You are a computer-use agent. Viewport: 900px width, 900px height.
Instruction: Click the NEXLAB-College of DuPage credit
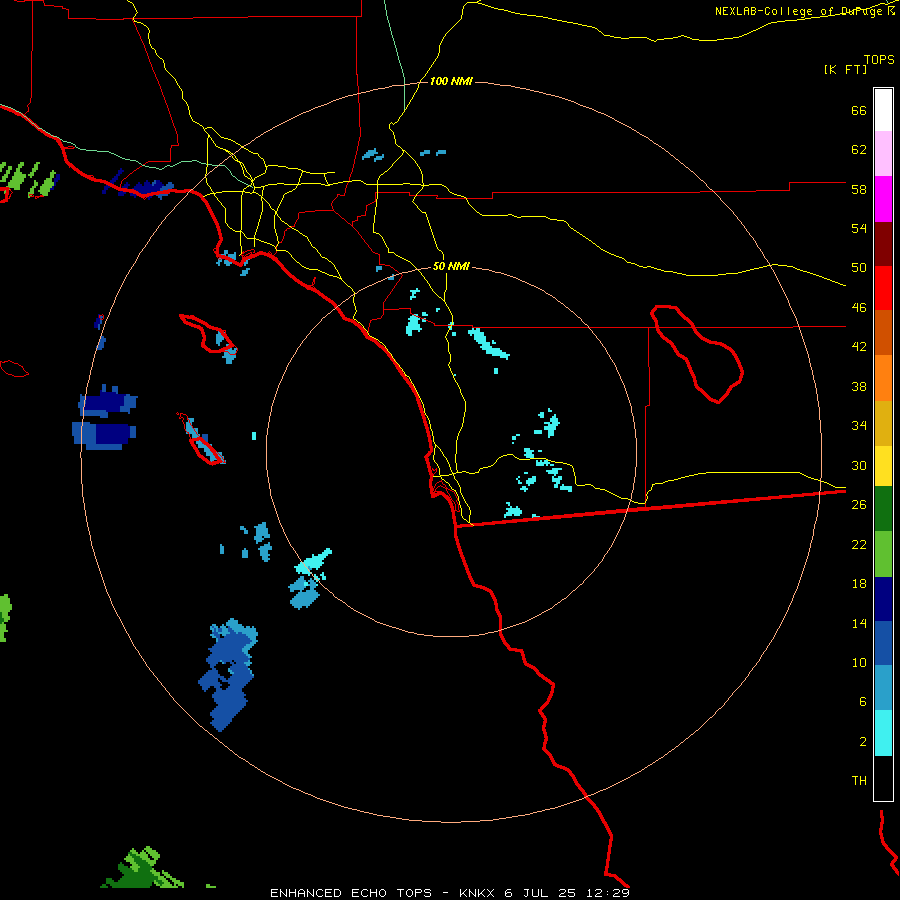pos(799,11)
